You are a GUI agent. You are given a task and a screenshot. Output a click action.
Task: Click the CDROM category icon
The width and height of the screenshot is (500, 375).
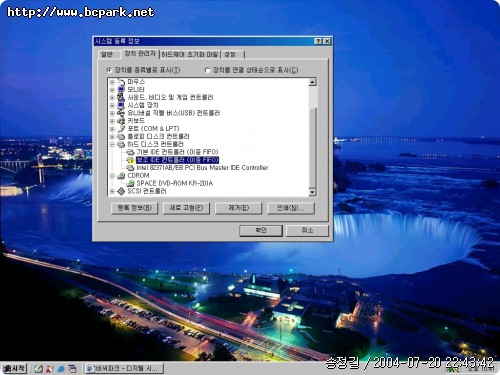click(121, 175)
